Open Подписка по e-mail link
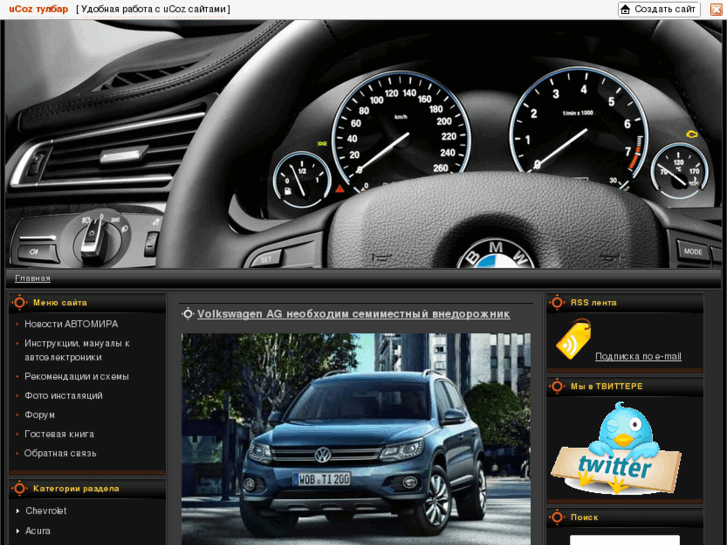 tap(638, 356)
